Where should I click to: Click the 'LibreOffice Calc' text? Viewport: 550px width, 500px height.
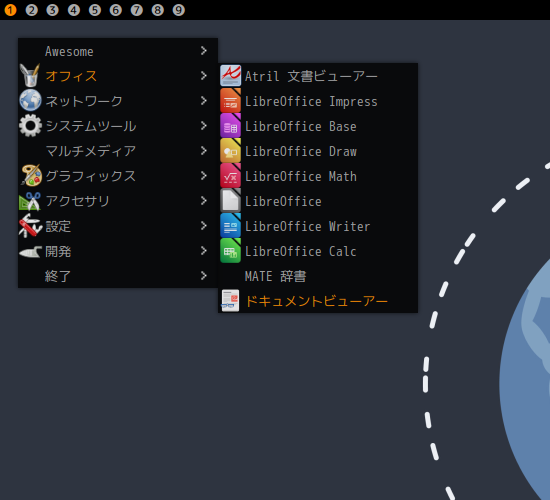(x=301, y=251)
